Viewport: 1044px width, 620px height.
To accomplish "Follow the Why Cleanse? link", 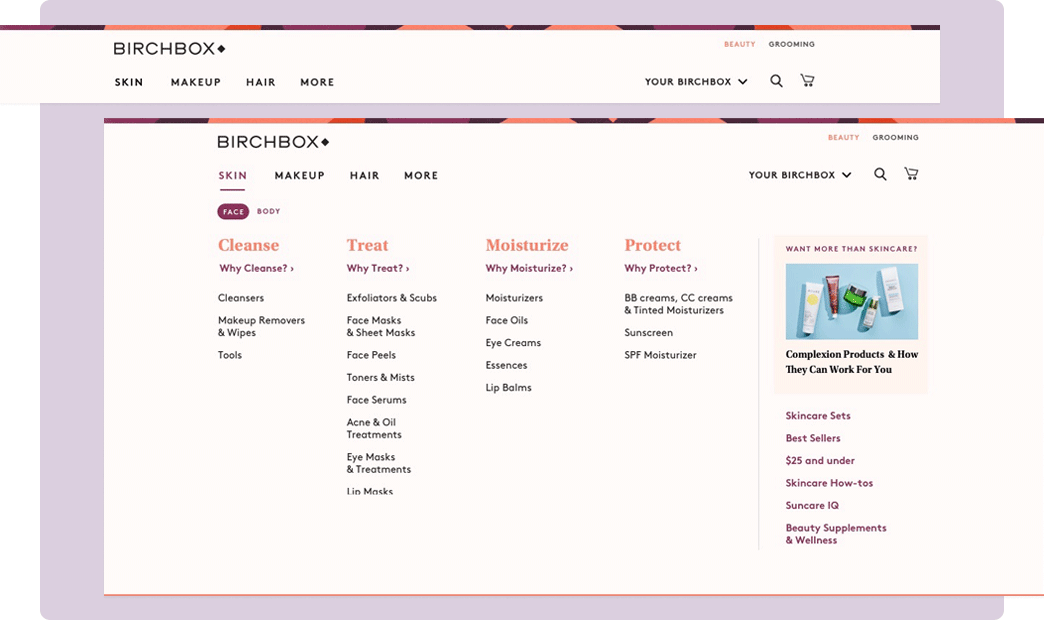I will [x=256, y=268].
